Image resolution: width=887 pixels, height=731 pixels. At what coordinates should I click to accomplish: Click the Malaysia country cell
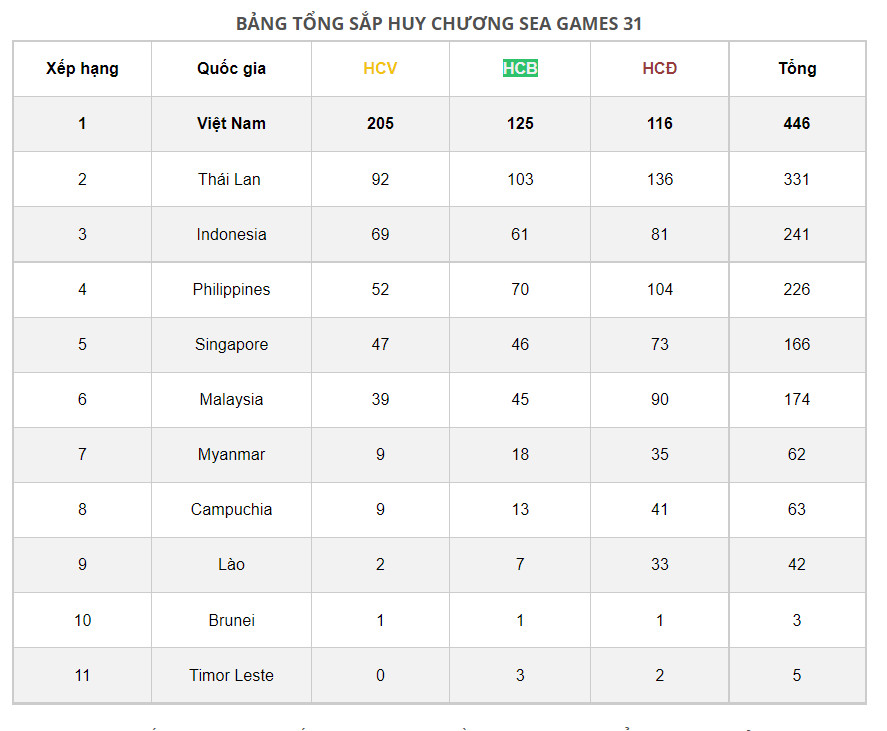coord(231,399)
